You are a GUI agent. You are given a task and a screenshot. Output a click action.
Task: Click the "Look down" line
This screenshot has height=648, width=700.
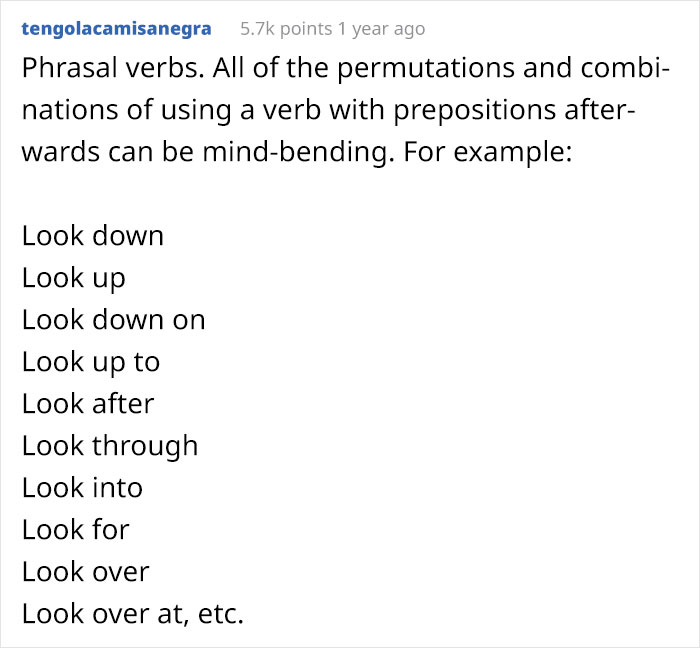[93, 236]
